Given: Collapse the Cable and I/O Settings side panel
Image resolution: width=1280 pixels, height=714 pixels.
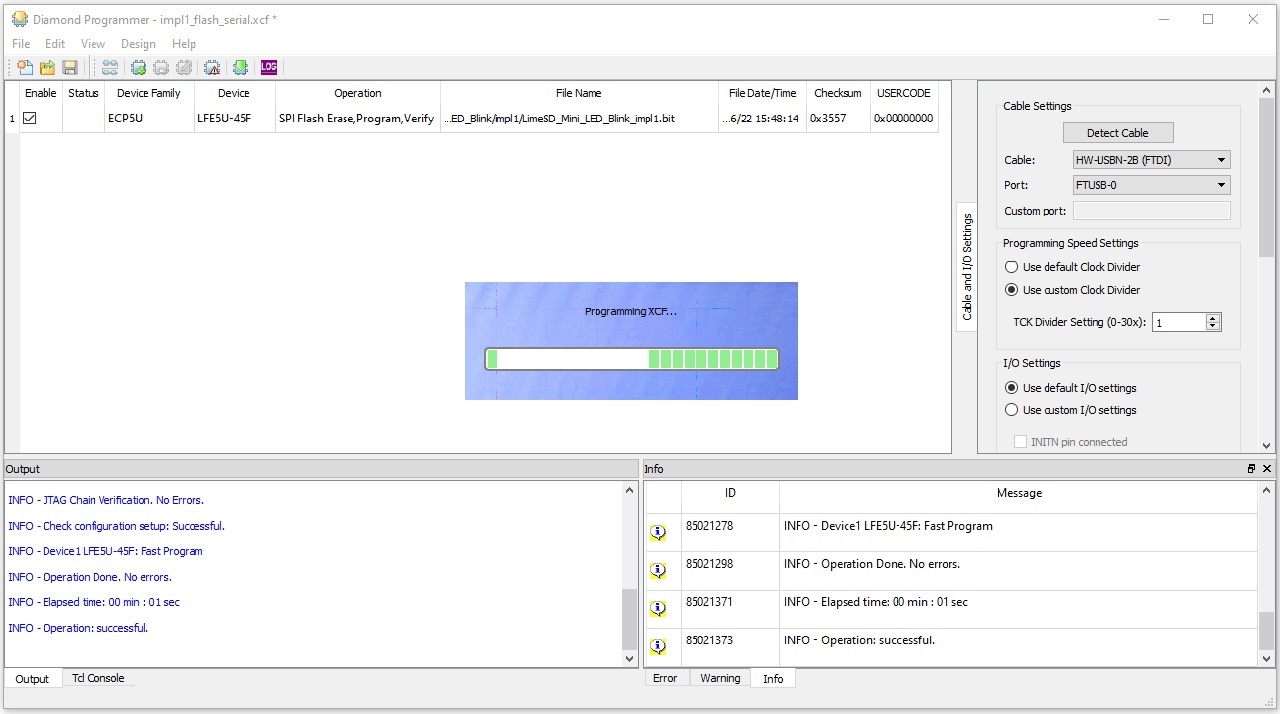Looking at the screenshot, I should (x=967, y=266).
